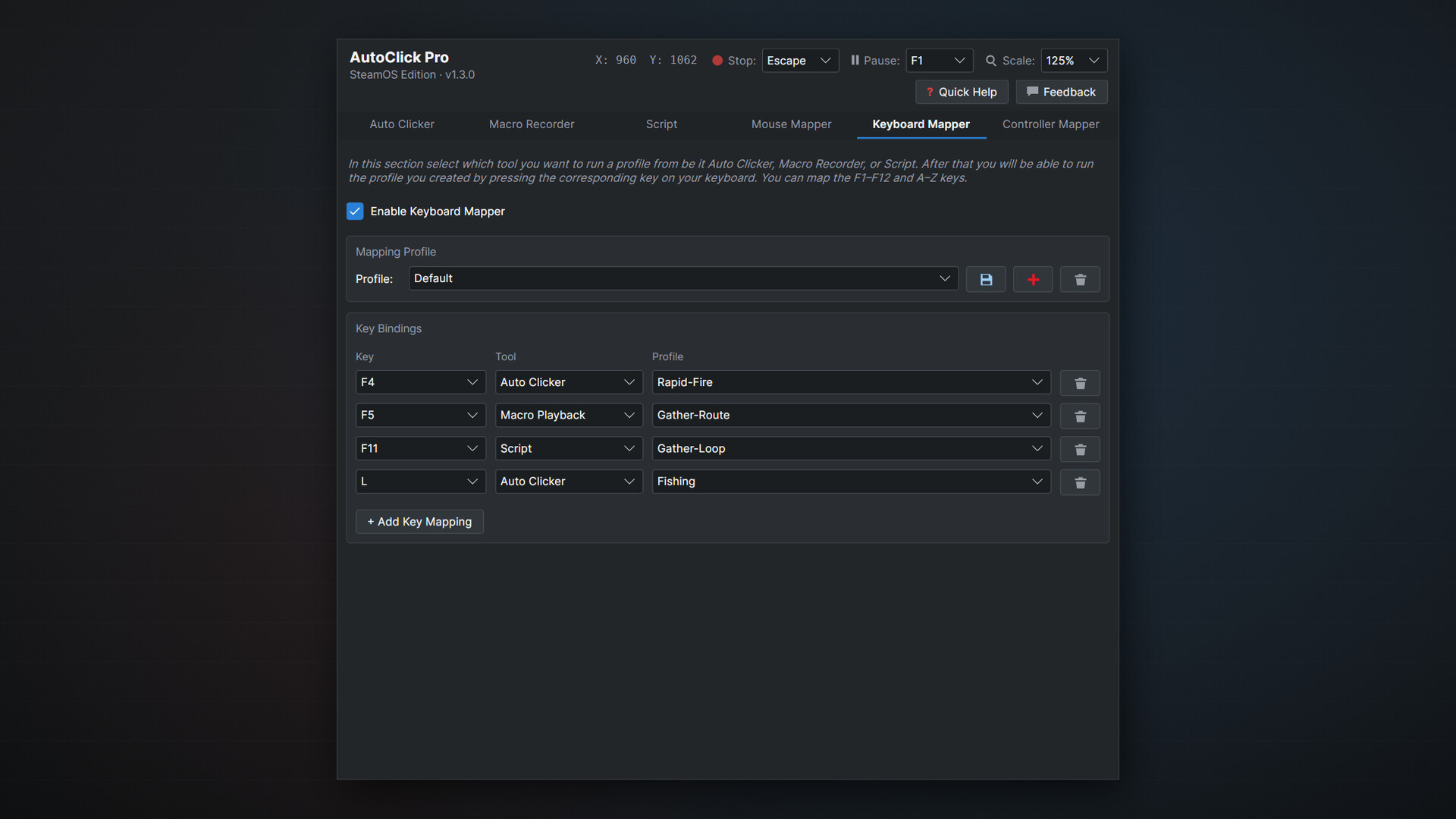Select the Keyboard Mapper tab
The image size is (1456, 819).
click(x=921, y=124)
